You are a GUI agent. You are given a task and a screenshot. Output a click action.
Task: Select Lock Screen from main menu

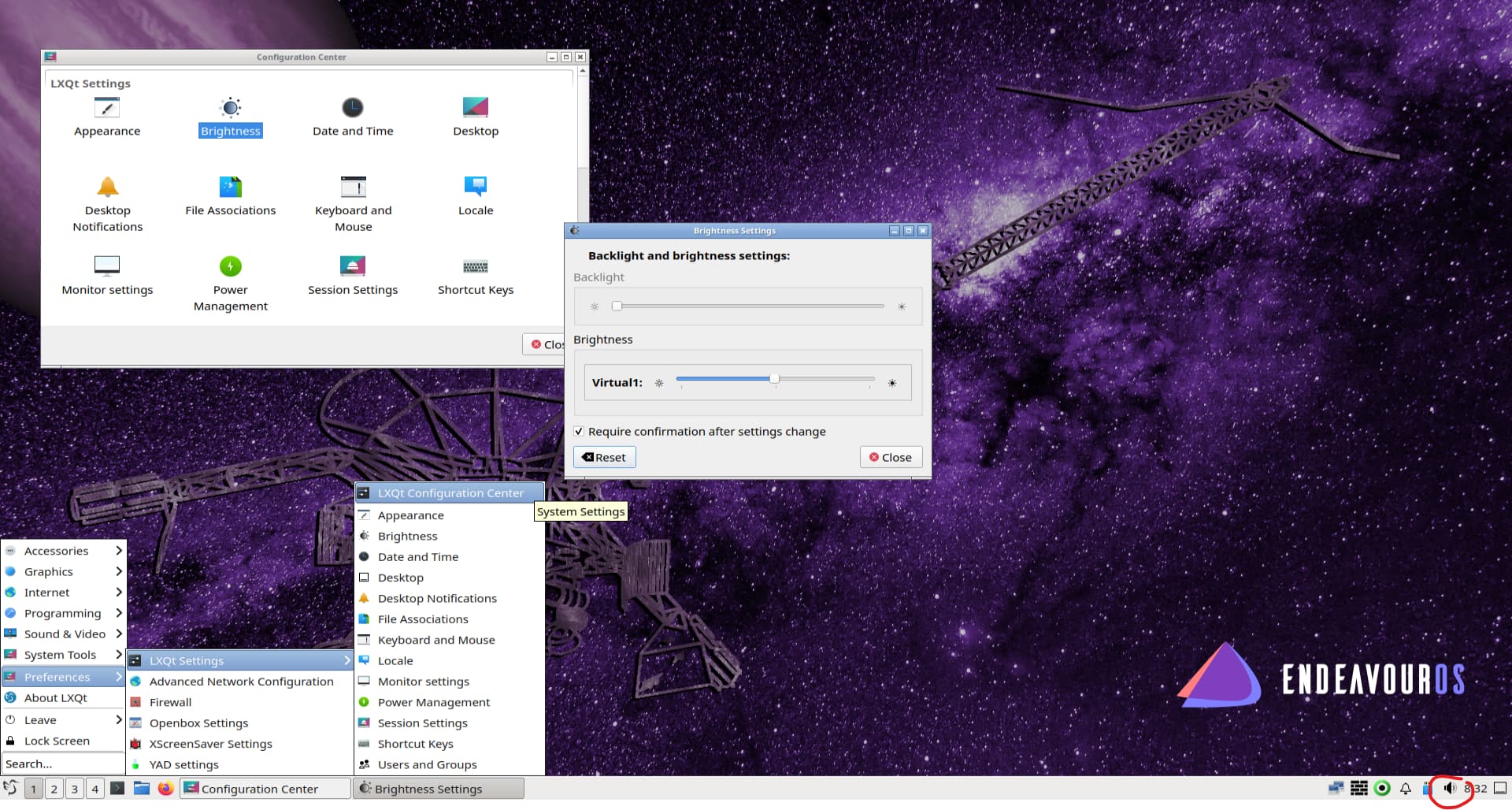point(64,741)
